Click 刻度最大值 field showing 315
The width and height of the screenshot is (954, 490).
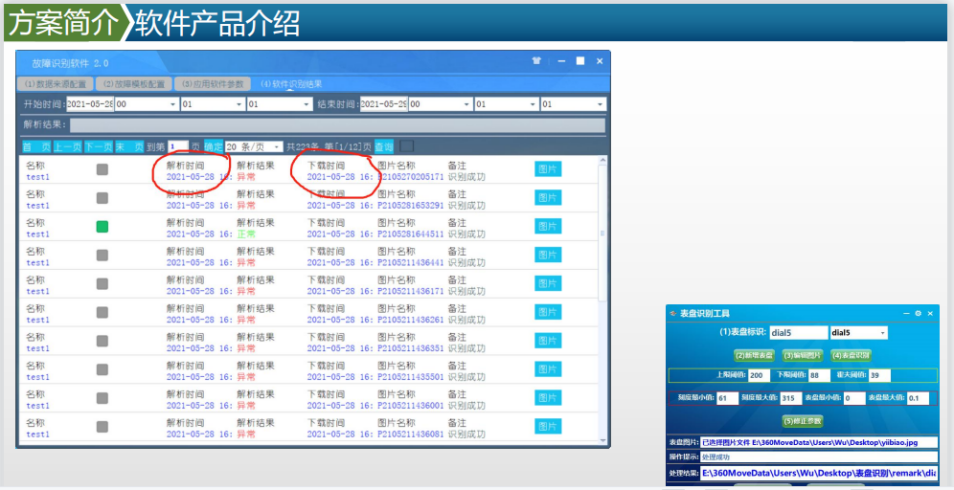coord(790,398)
